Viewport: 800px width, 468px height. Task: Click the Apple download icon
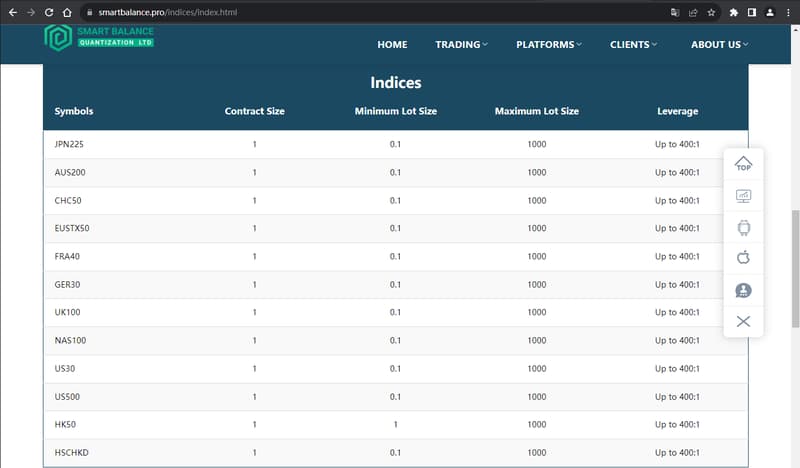pyautogui.click(x=743, y=257)
